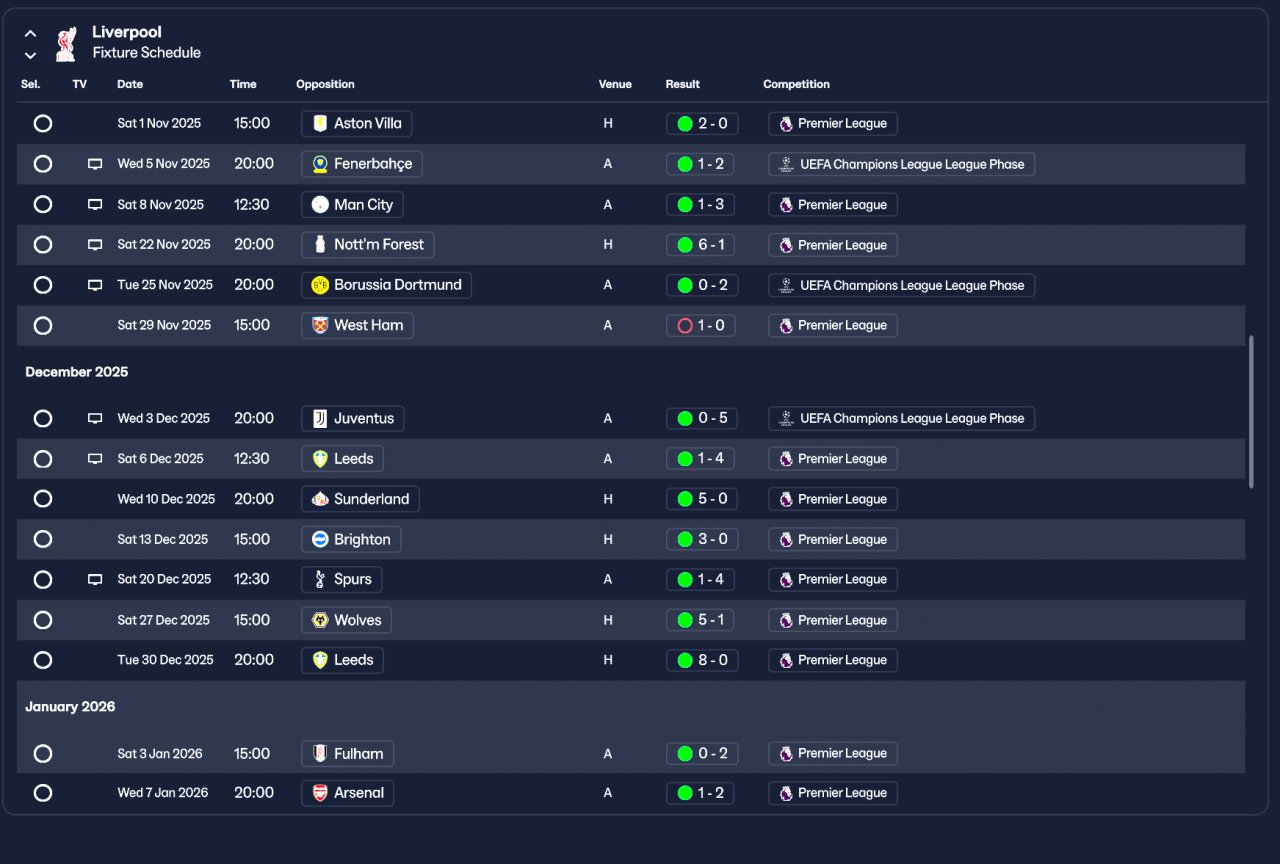1280x864 pixels.
Task: Click the TV icon on Juventus fixture
Action: click(x=95, y=418)
